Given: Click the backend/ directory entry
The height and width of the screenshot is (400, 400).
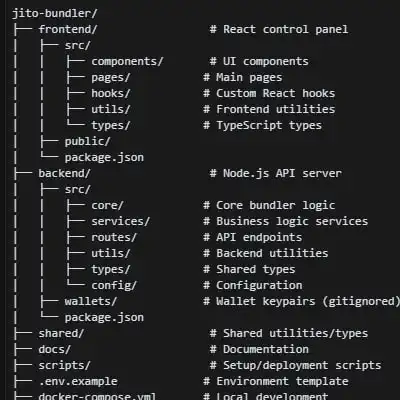Looking at the screenshot, I should tap(64, 173).
